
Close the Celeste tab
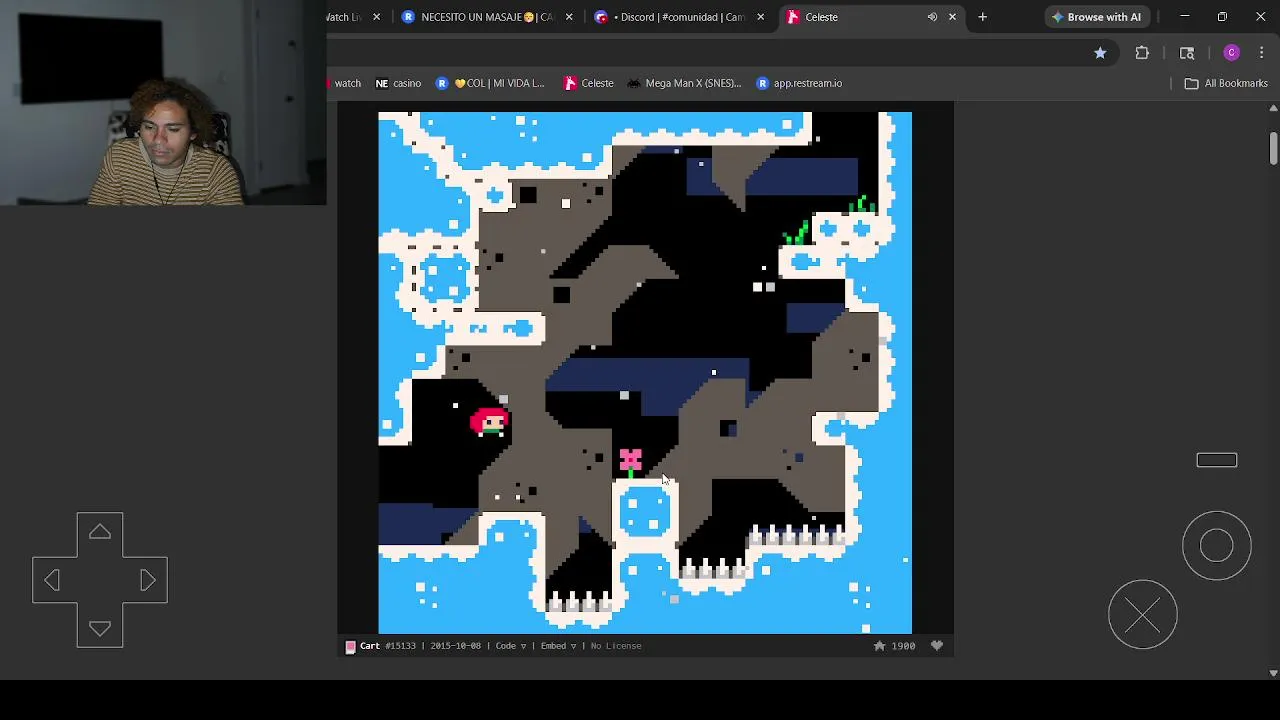click(952, 17)
